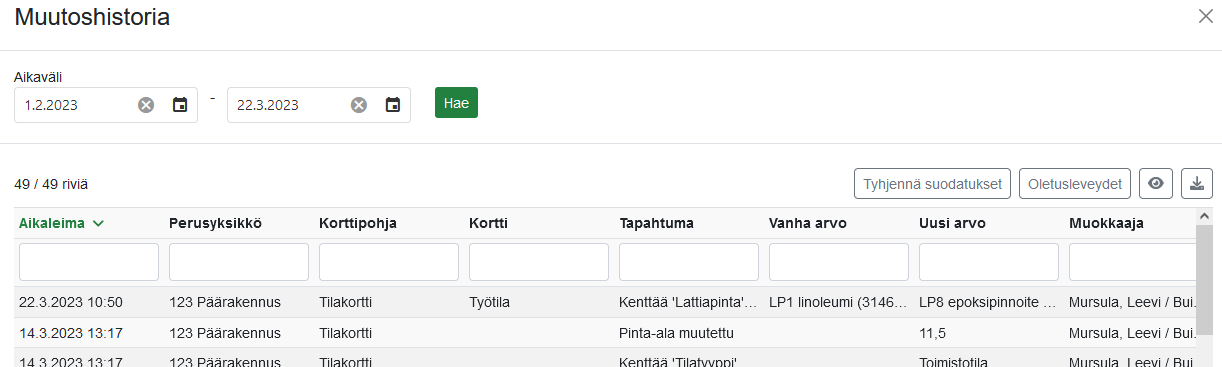Clear the start date 1.2.2023 field

tap(146, 105)
